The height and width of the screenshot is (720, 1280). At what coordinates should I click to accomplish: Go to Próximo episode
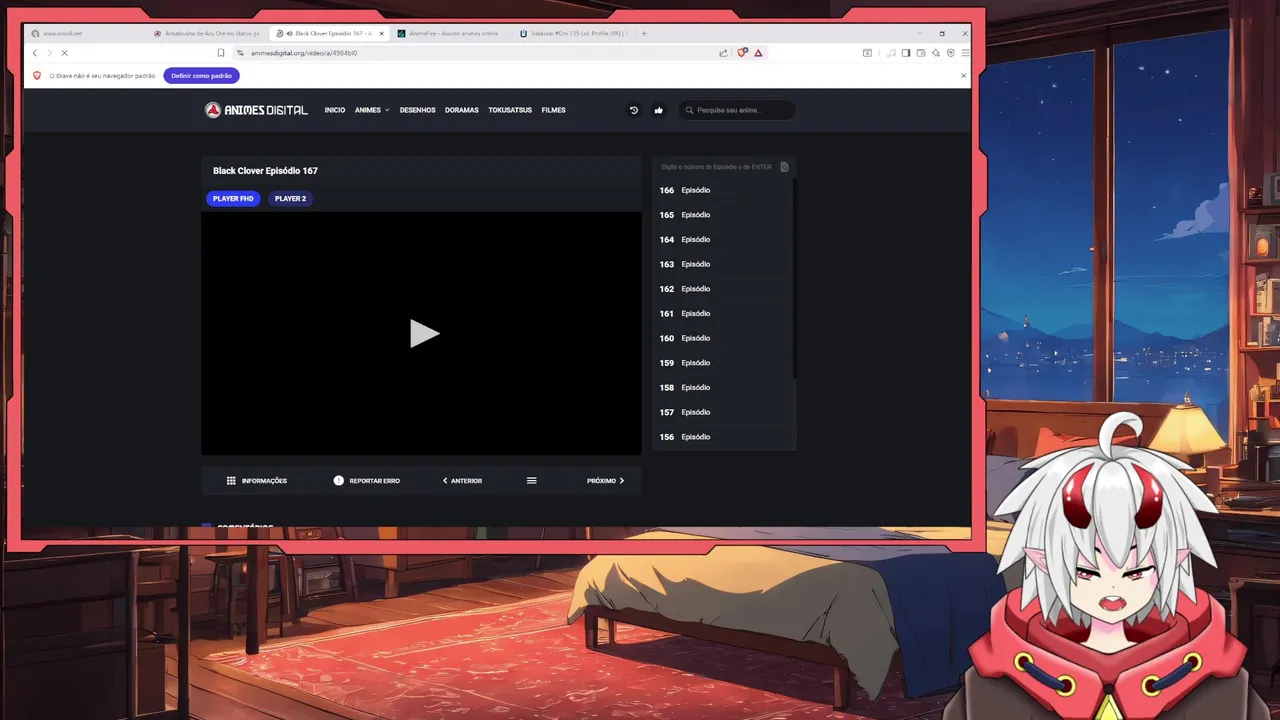[x=605, y=481]
